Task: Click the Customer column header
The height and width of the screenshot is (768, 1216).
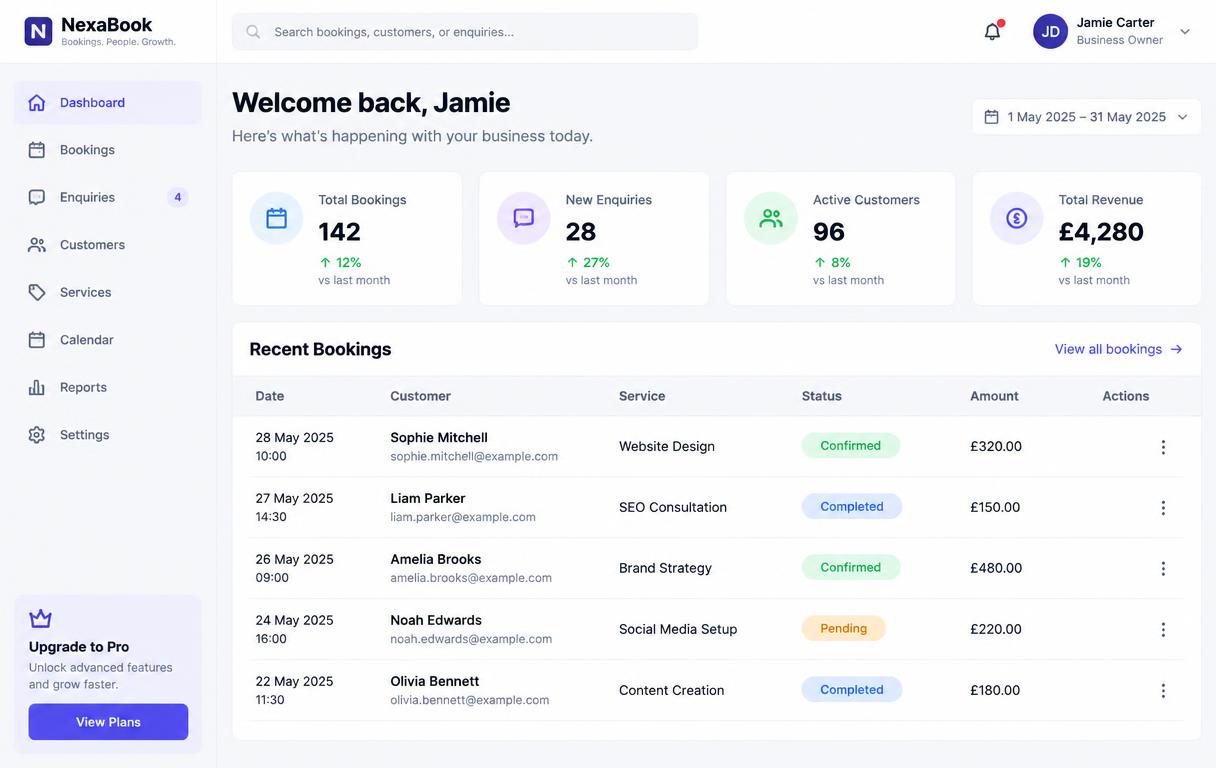Action: click(421, 396)
